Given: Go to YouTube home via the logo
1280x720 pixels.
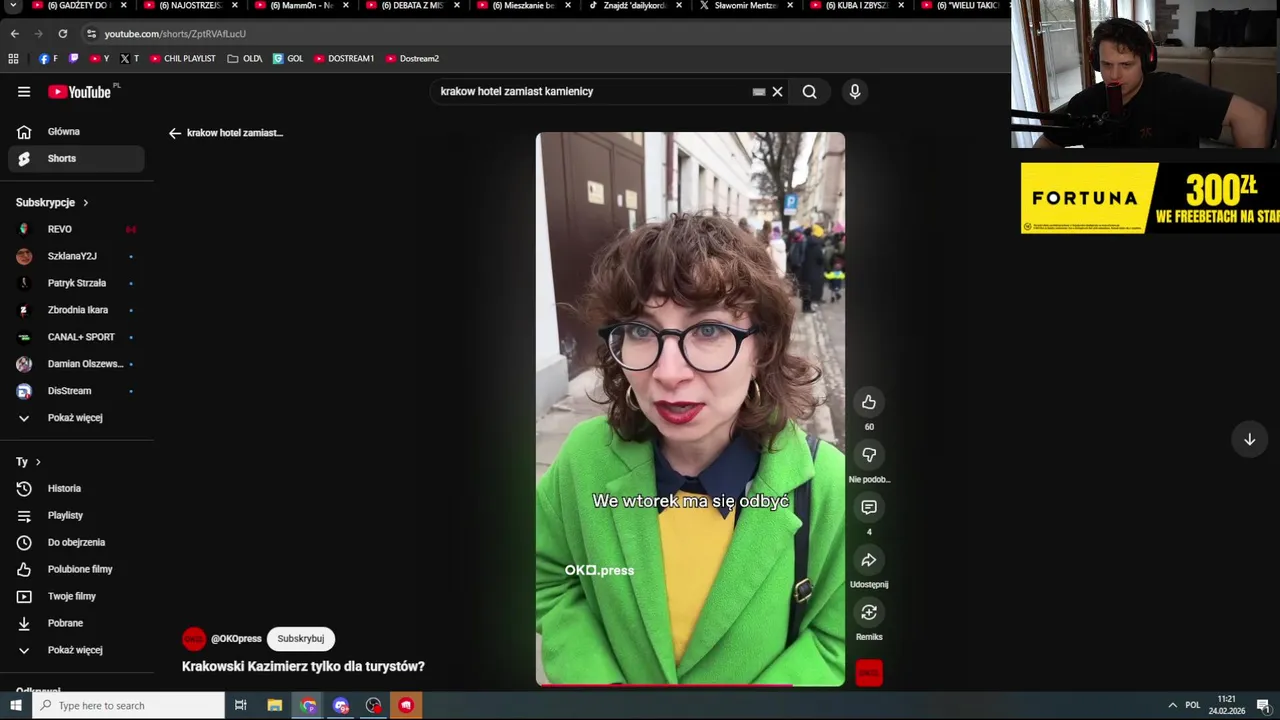Looking at the screenshot, I should (79, 92).
